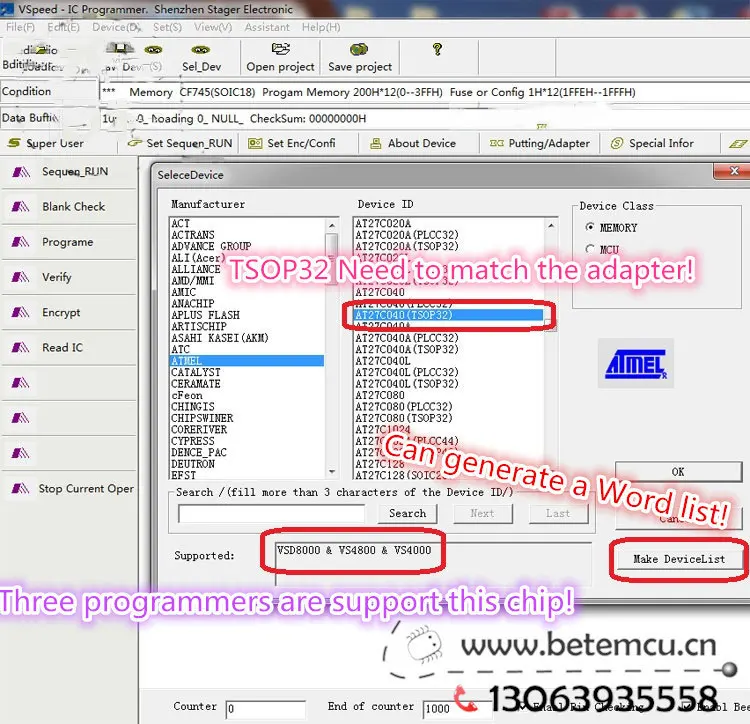Click Manufacturer list scroll-up arrow

pos(332,225)
